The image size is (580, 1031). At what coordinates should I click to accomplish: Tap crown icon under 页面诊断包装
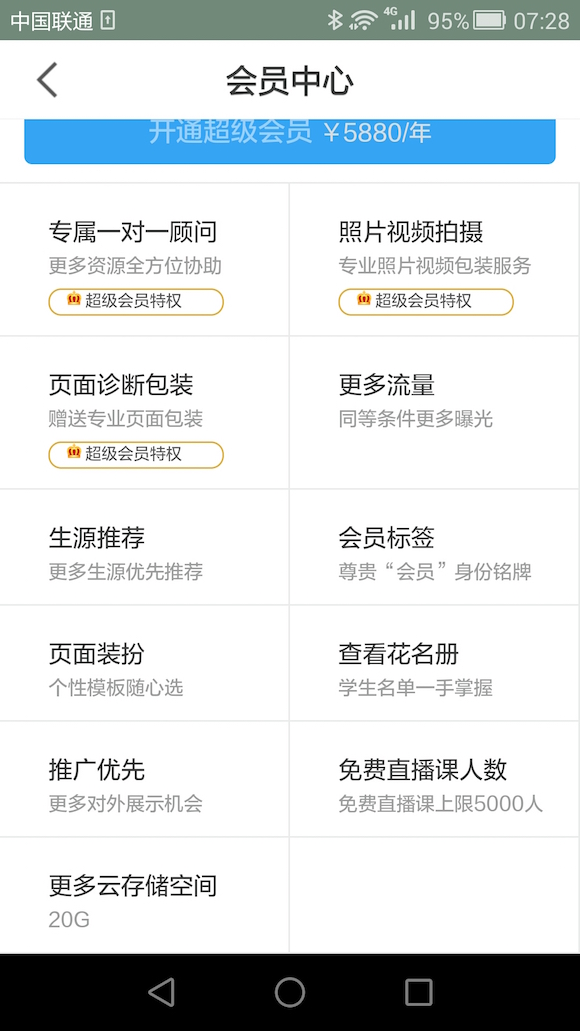click(74, 452)
